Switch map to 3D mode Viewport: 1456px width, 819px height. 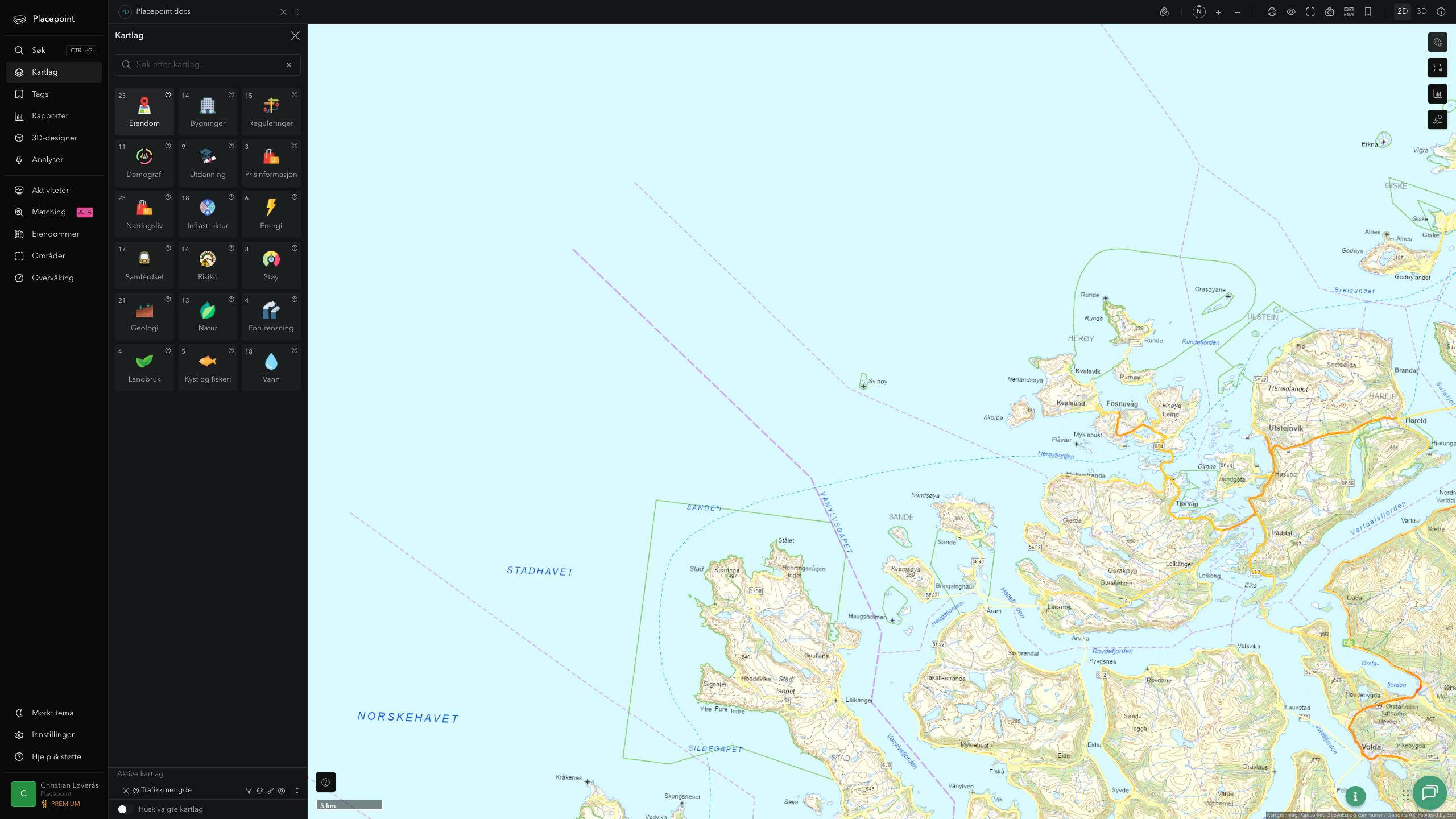pyautogui.click(x=1421, y=11)
